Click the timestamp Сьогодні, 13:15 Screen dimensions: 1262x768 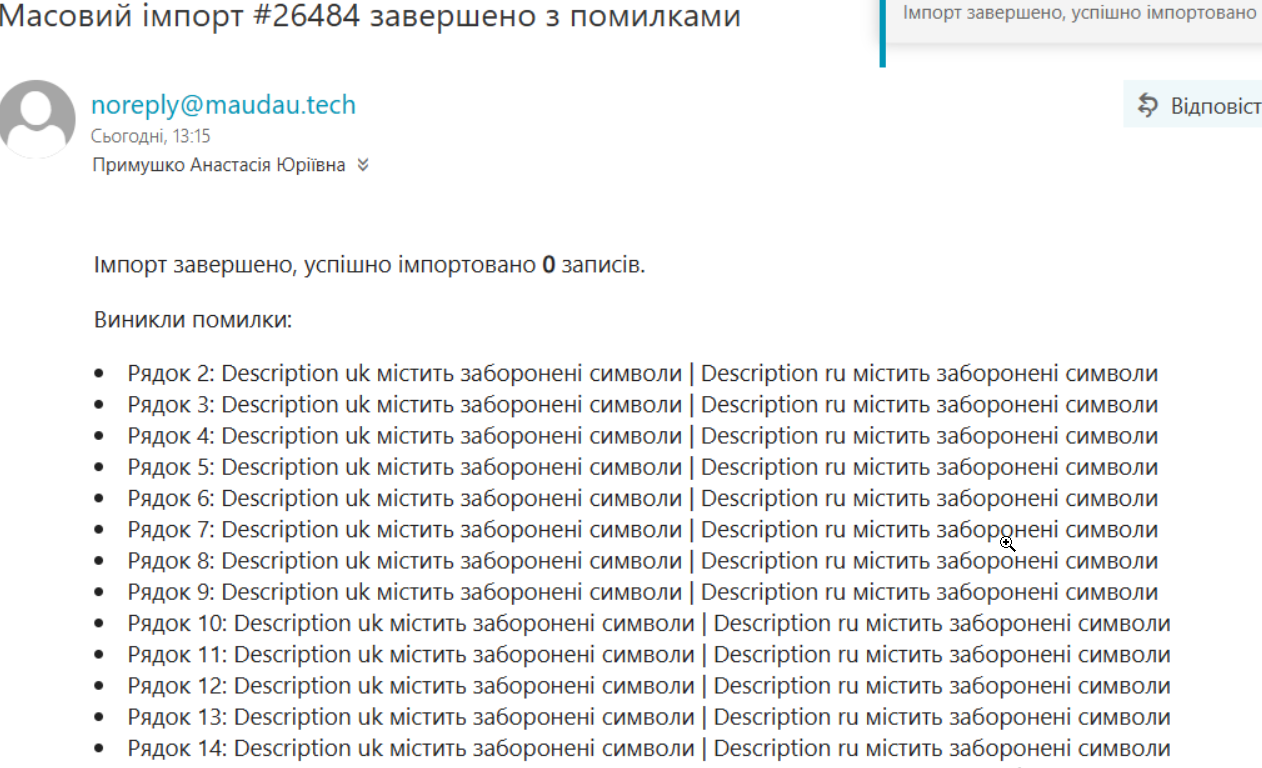click(151, 137)
